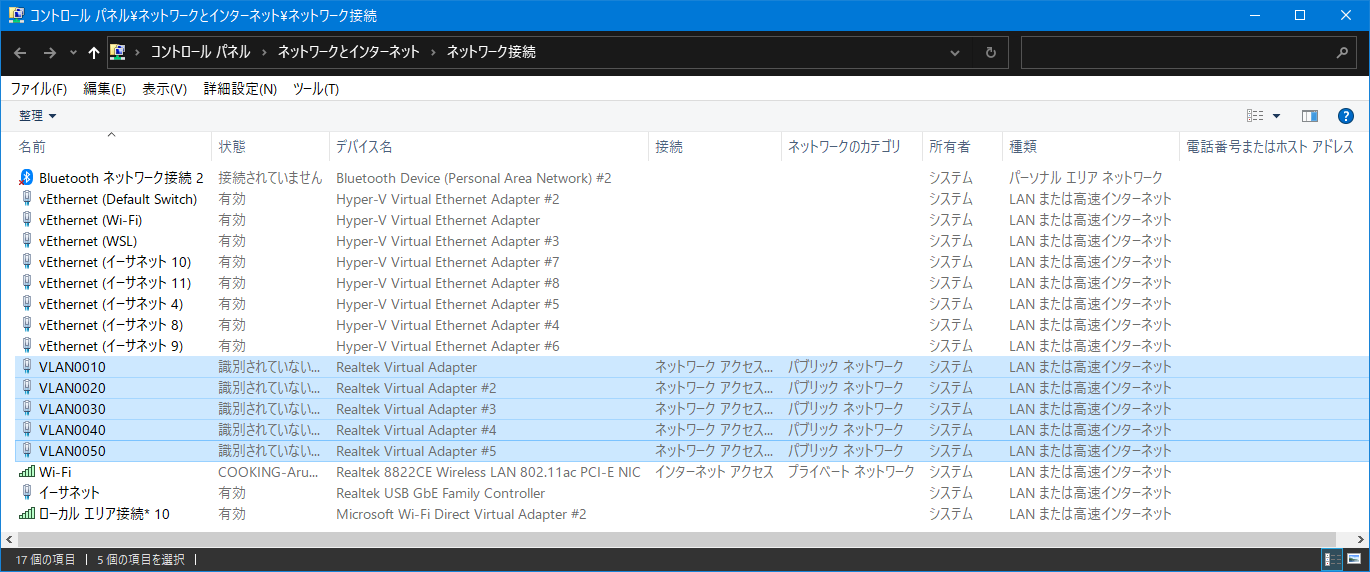
Task: Open the 表示(V) menu
Action: (164, 89)
